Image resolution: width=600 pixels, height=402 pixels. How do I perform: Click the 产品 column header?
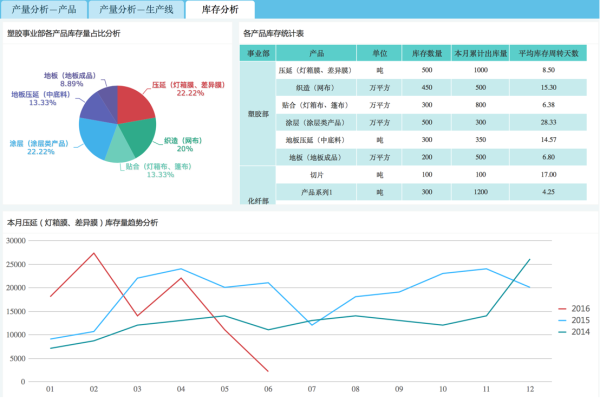[316, 53]
